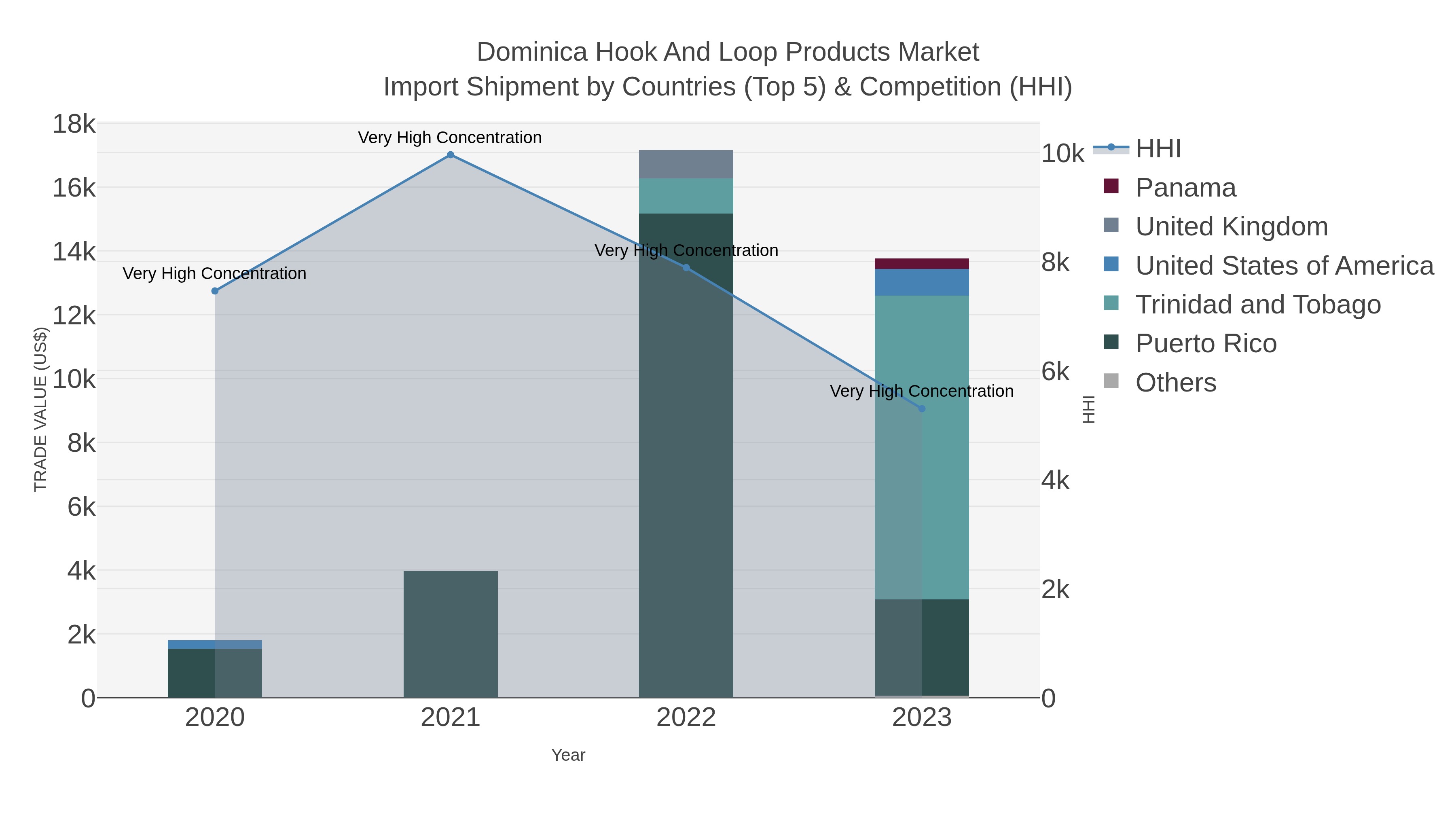
Task: Click the Puerto Rico dark green swatch
Action: click(x=1111, y=342)
